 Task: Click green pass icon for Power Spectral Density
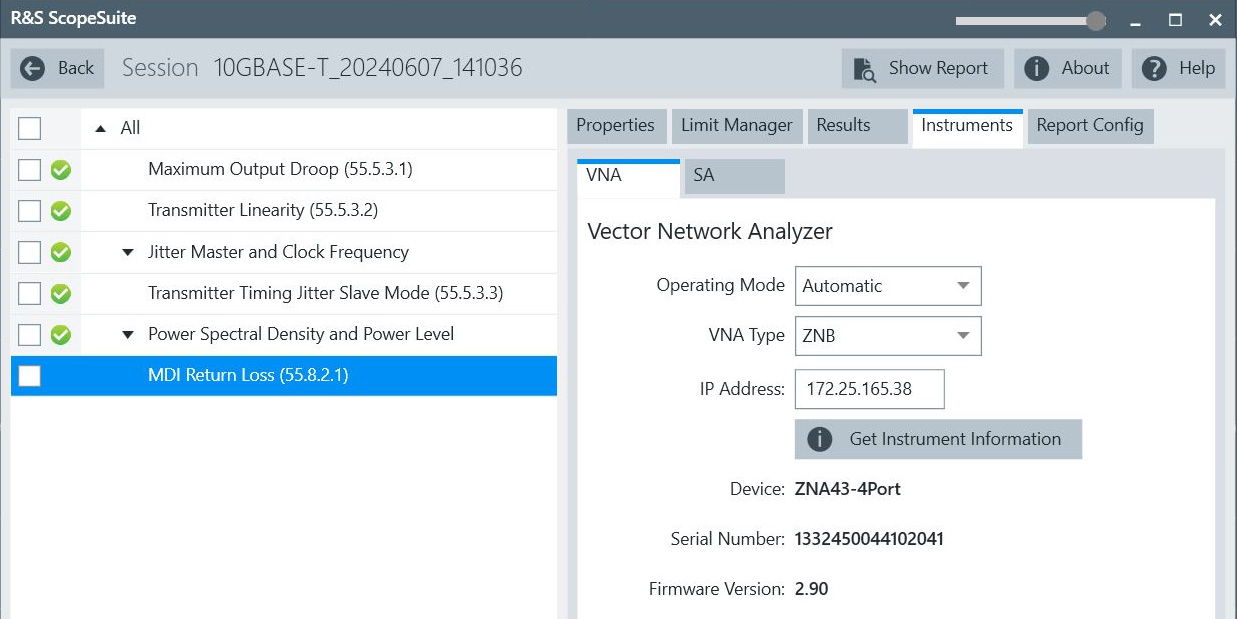click(x=60, y=334)
